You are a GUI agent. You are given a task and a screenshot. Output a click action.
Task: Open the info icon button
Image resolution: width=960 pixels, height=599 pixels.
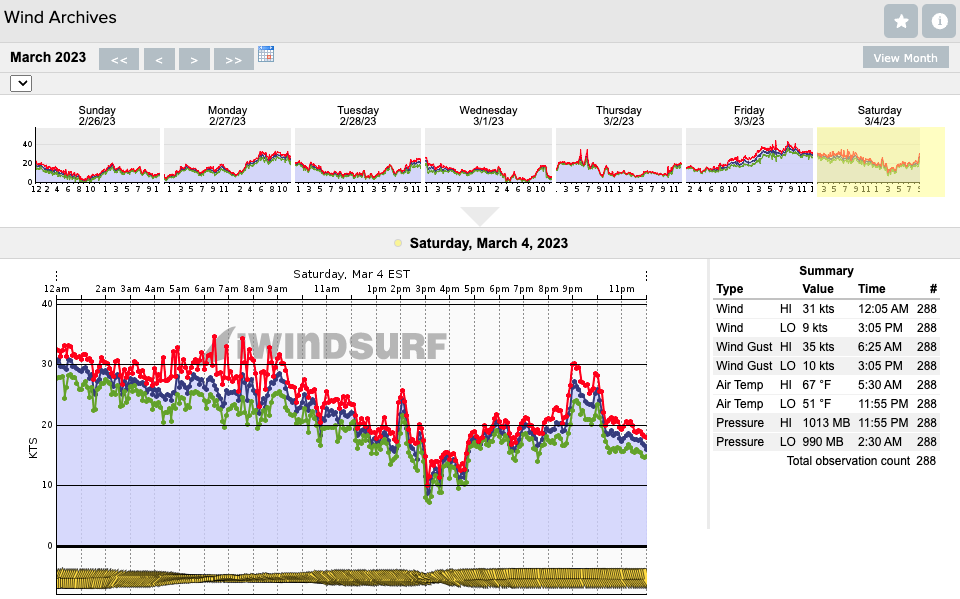pyautogui.click(x=939, y=21)
